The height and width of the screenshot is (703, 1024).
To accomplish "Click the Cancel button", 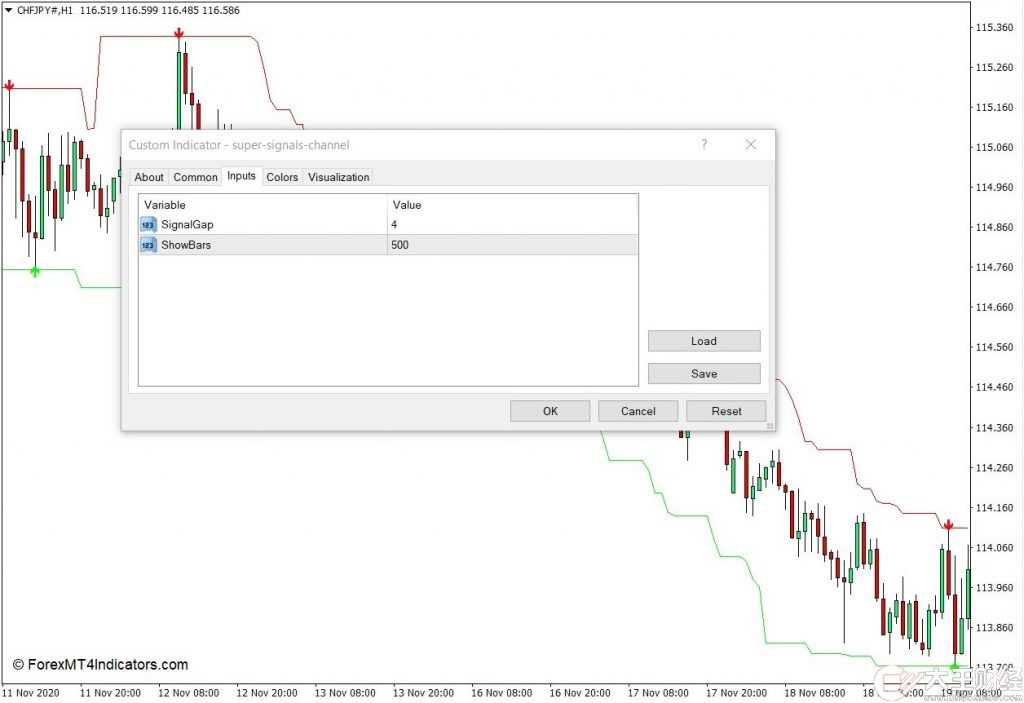I will point(638,411).
